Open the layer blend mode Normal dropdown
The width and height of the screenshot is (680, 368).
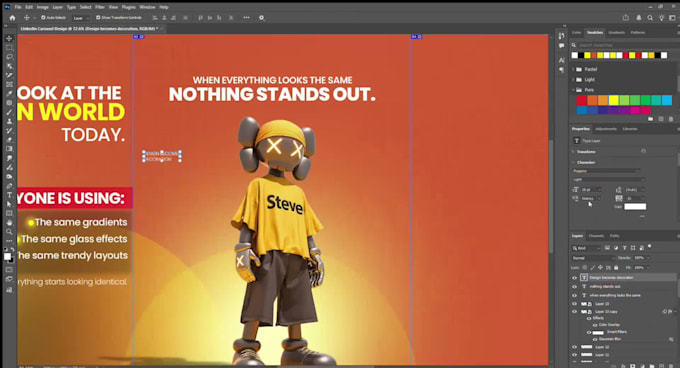tap(594, 258)
